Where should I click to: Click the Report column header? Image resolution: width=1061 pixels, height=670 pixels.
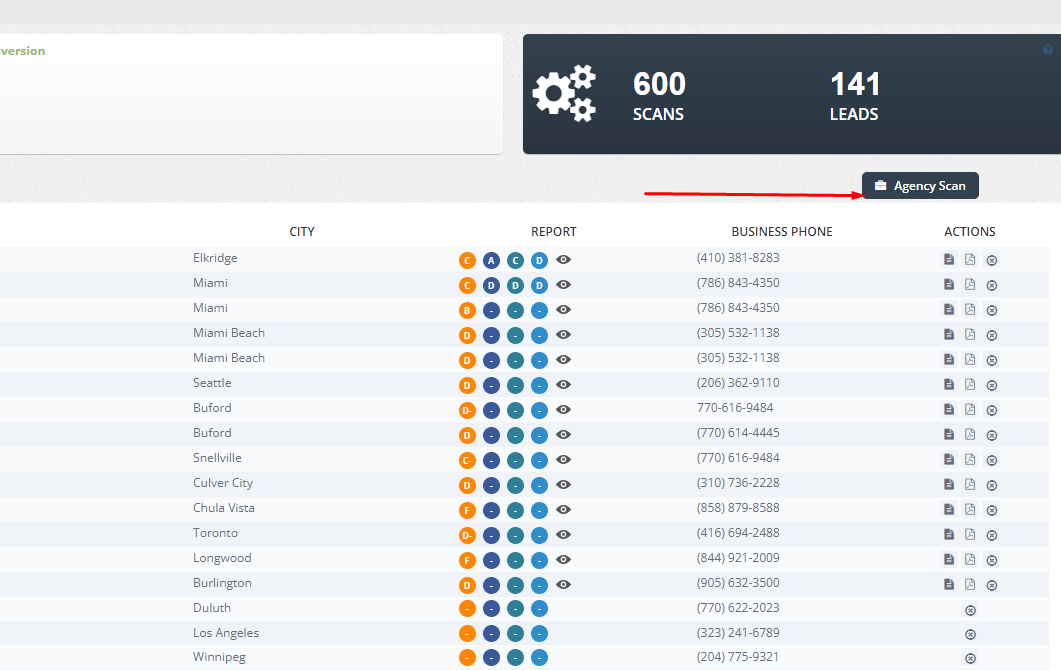[x=554, y=232]
